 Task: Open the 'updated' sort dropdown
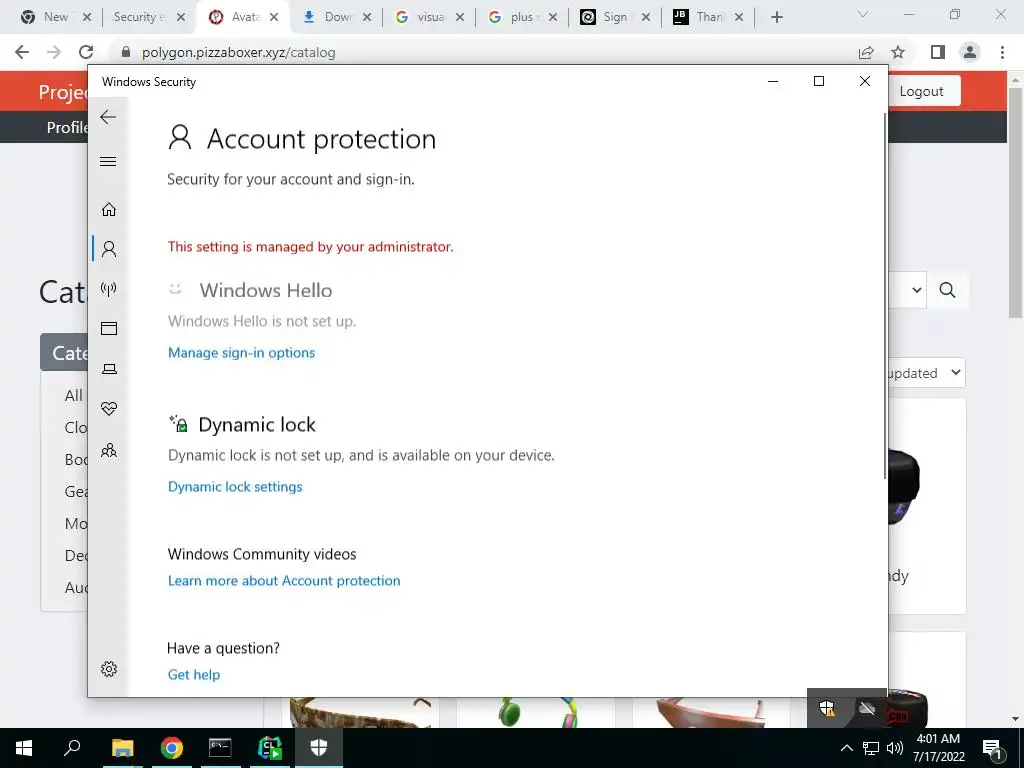[x=925, y=373]
